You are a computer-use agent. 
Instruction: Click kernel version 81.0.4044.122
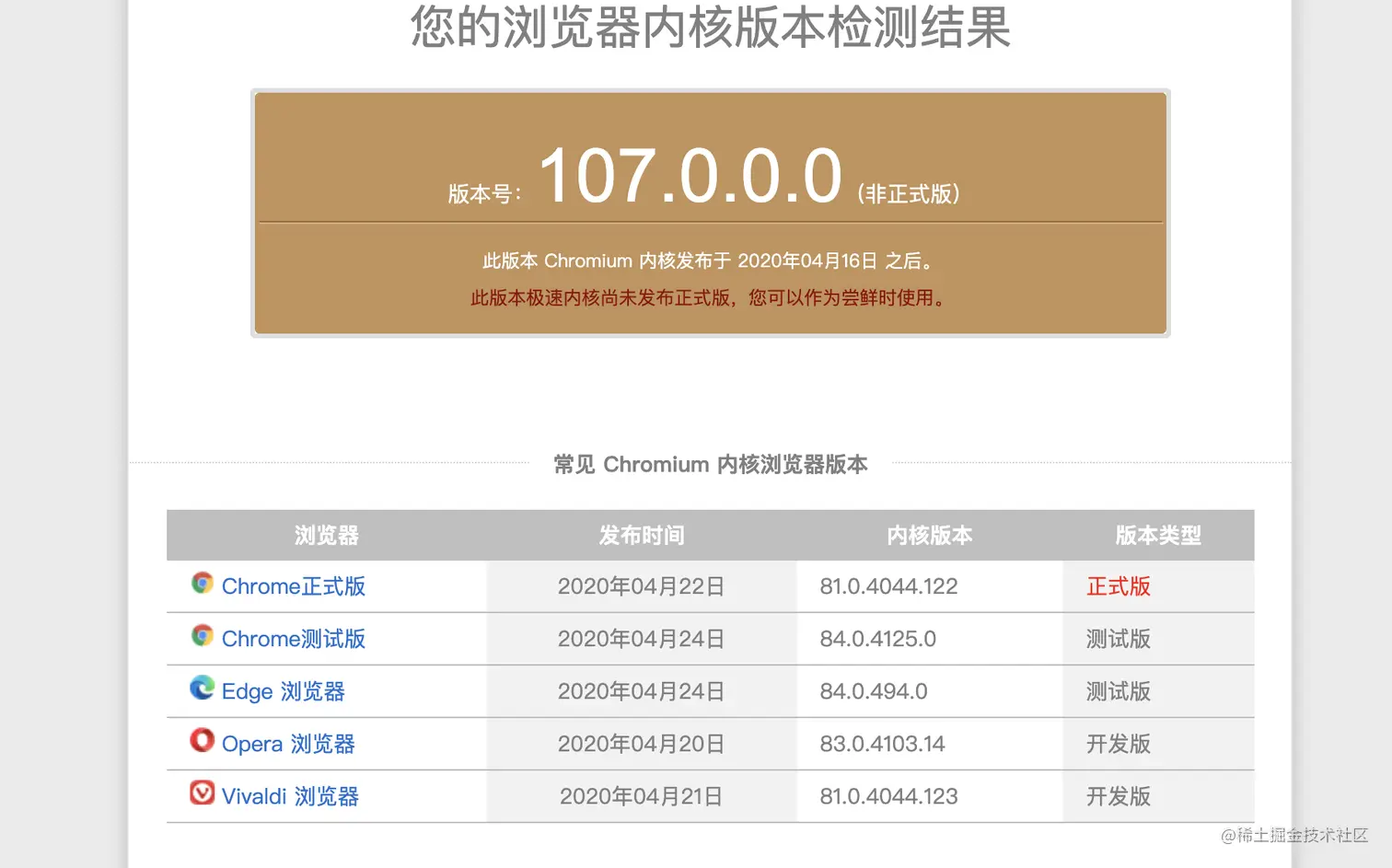[x=888, y=586]
